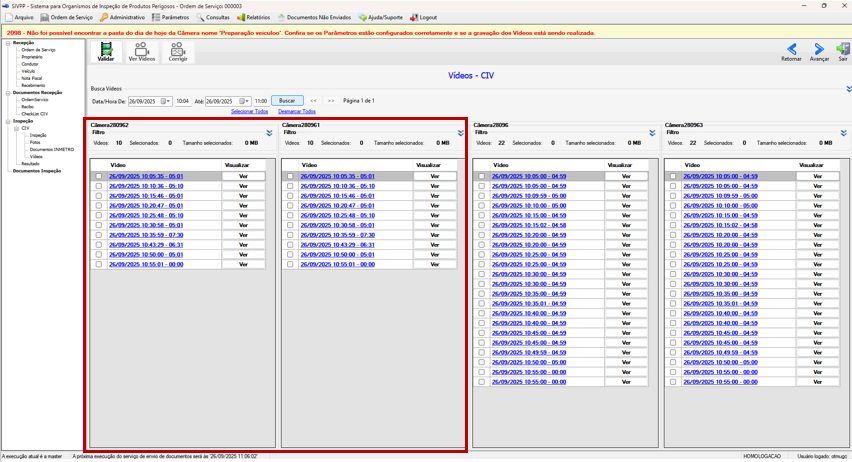The height and width of the screenshot is (462, 852).
Task: Click the start time field 10:04
Action: [x=183, y=101]
